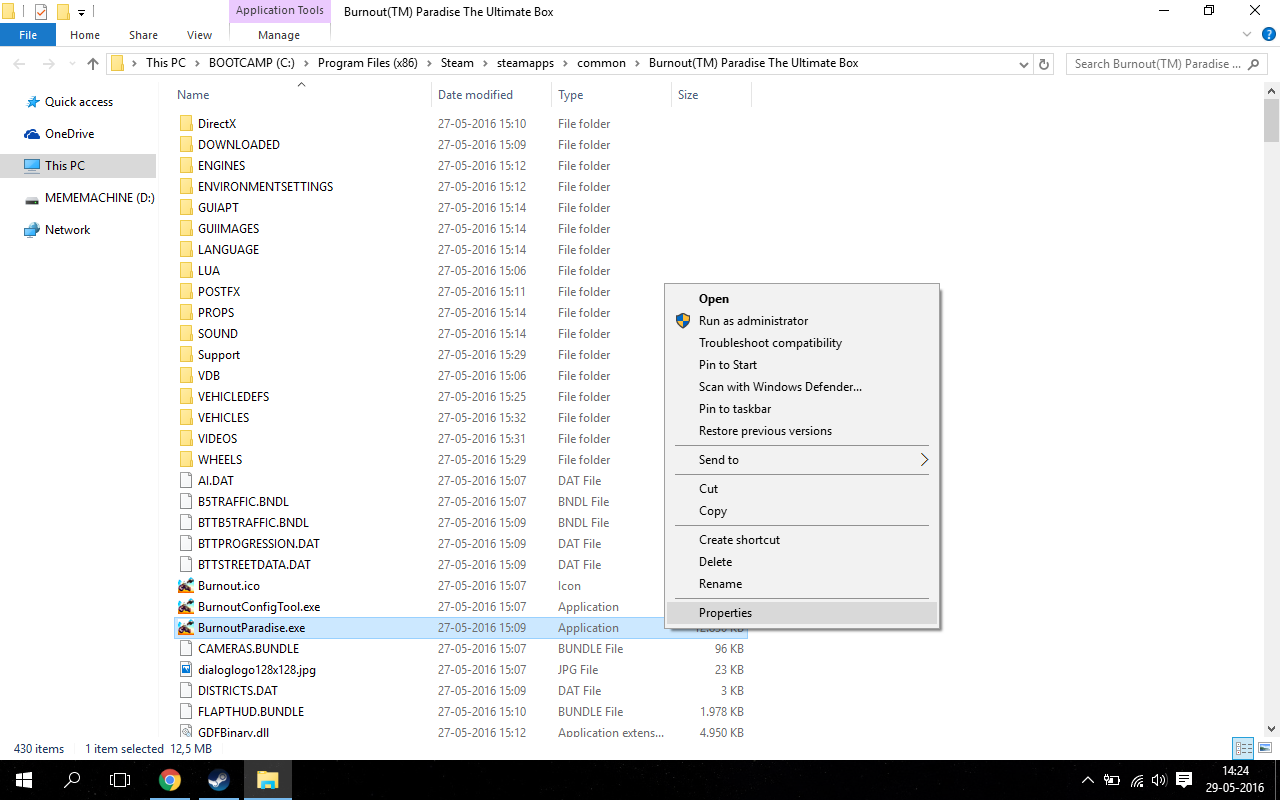
Task: Click the Refresh button in address bar
Action: pos(1044,63)
